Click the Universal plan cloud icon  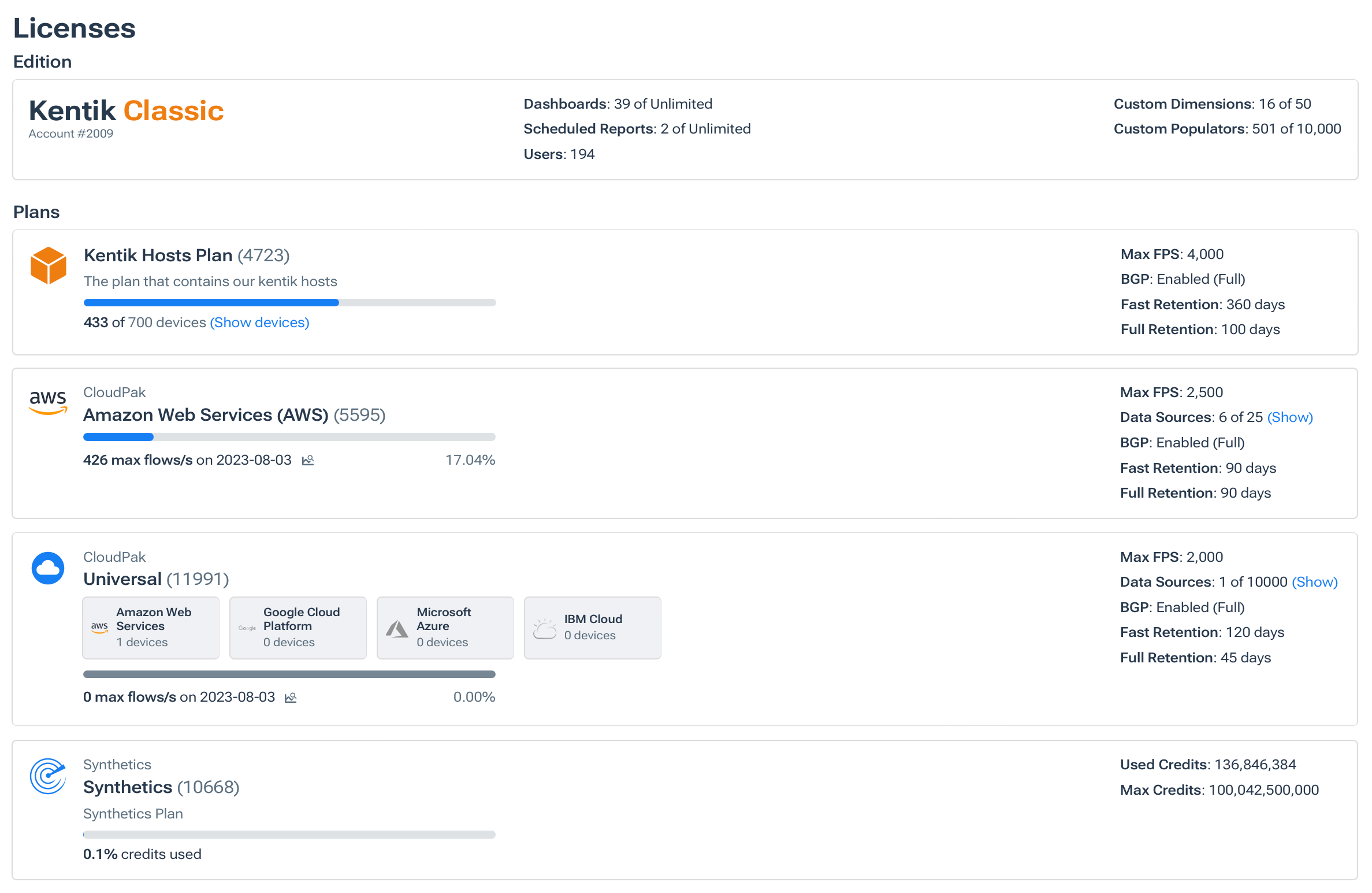[x=48, y=568]
